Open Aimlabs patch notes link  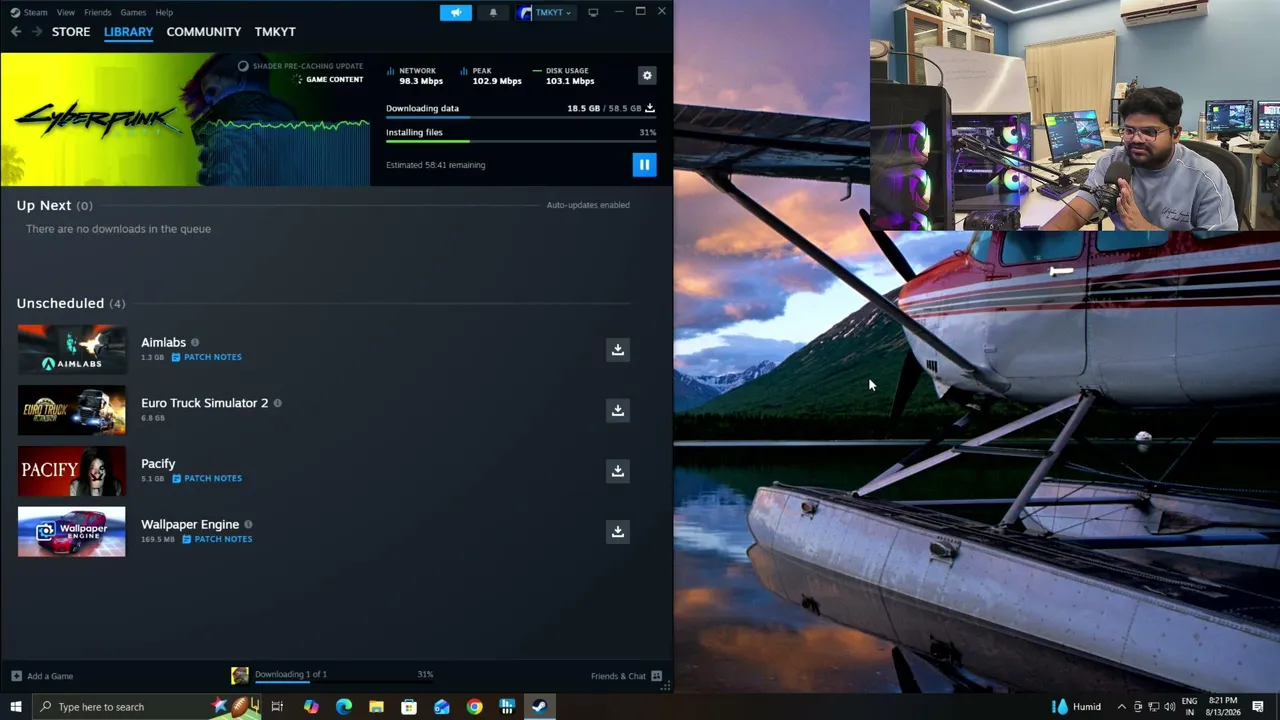click(x=206, y=357)
